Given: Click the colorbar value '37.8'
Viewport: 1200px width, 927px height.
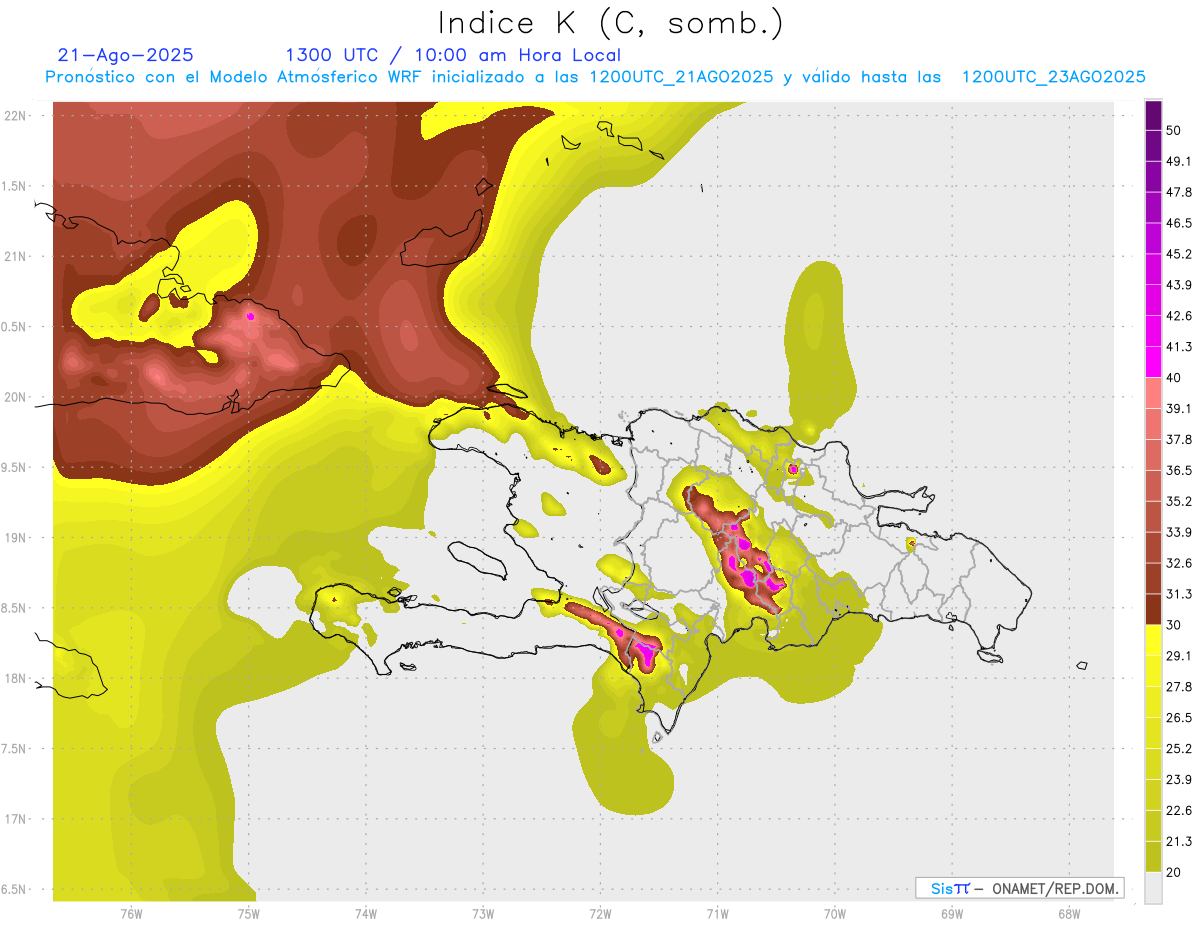Looking at the screenshot, I should click(x=1179, y=439).
